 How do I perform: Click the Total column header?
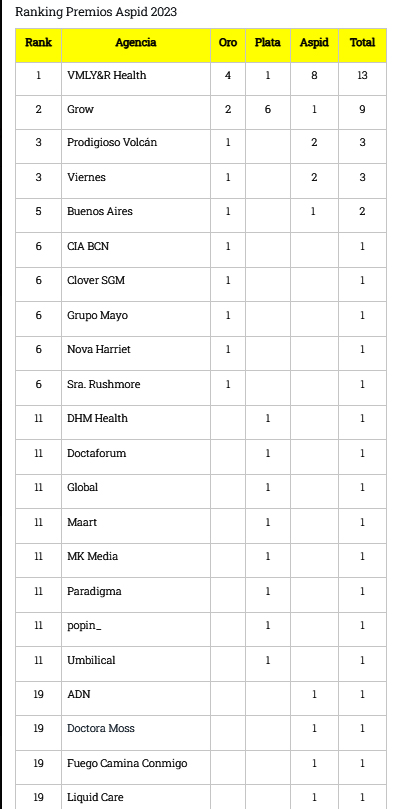point(362,45)
